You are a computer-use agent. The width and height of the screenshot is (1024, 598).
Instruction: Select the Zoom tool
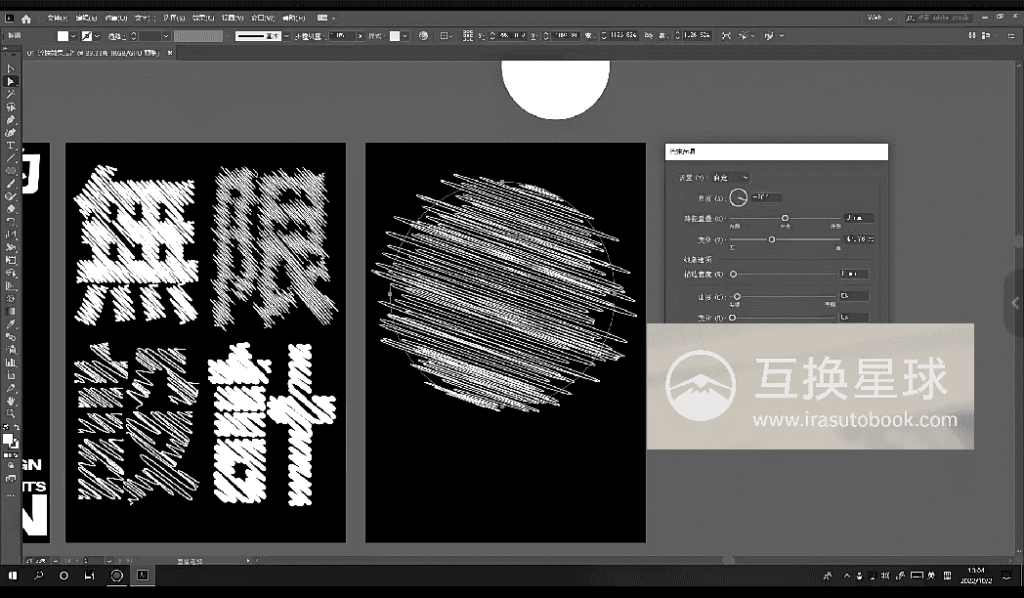coord(11,413)
